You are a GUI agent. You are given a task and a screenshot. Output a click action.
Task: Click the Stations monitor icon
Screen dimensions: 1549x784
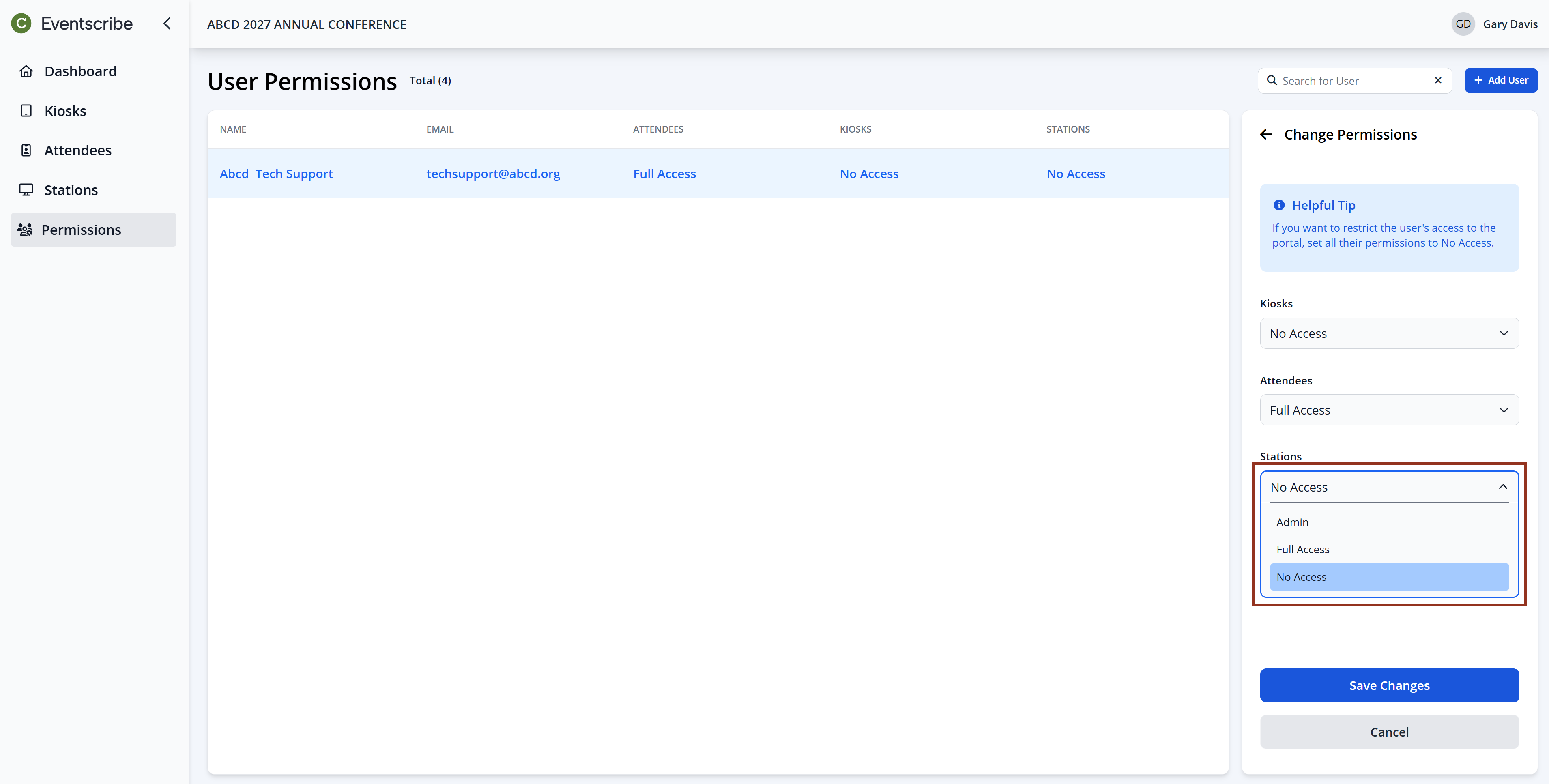click(26, 190)
